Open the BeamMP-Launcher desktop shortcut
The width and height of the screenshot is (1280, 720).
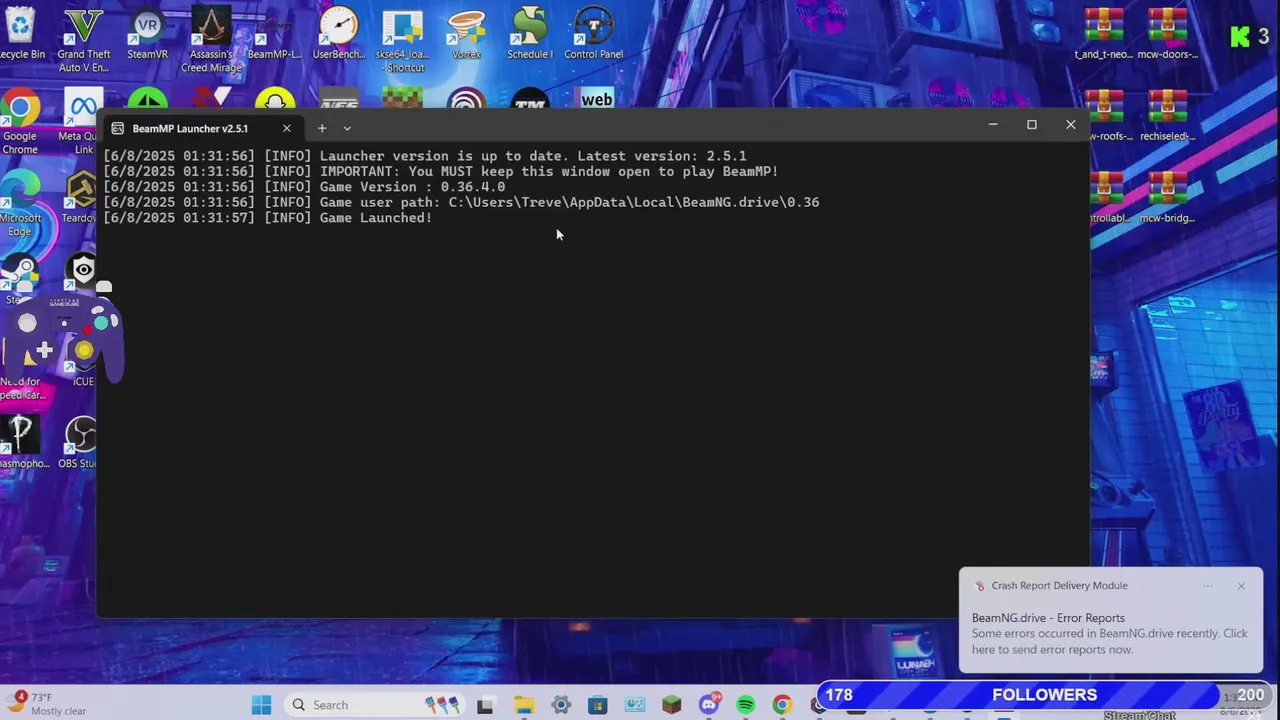tap(274, 33)
